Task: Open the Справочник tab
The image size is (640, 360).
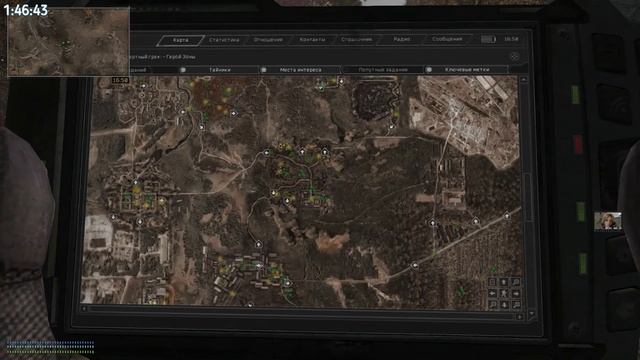Action: (x=356, y=40)
